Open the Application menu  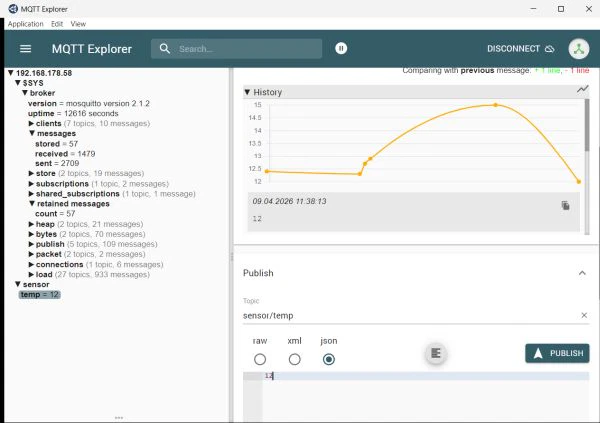(25, 23)
